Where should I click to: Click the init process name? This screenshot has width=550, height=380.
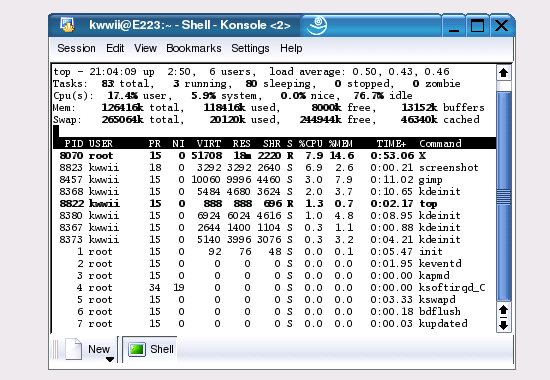[431, 252]
